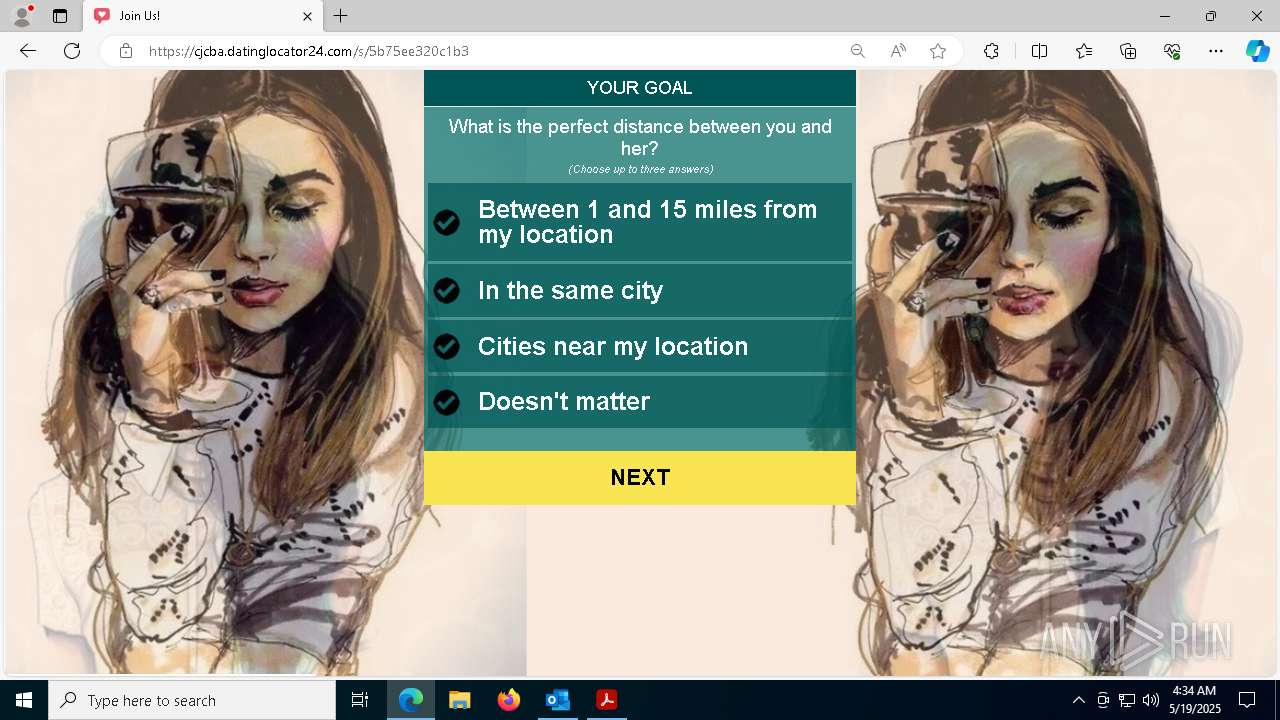Image resolution: width=1280 pixels, height=720 pixels.
Task: Check 'Doesn't matter' option
Action: (x=640, y=402)
